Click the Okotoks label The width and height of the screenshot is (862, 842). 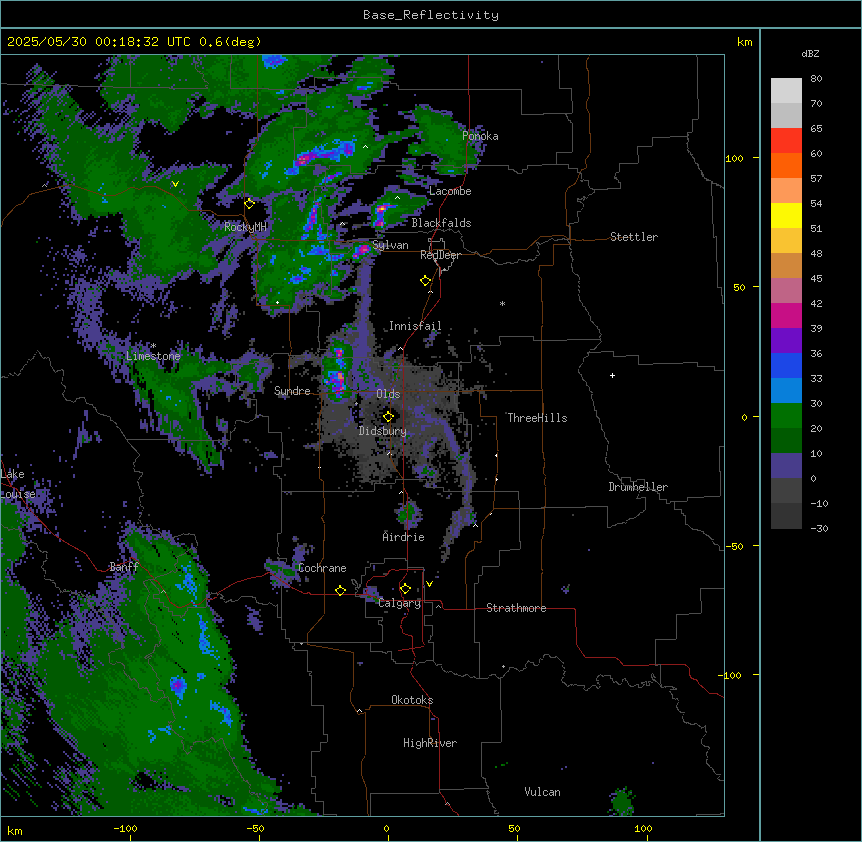[x=412, y=700]
